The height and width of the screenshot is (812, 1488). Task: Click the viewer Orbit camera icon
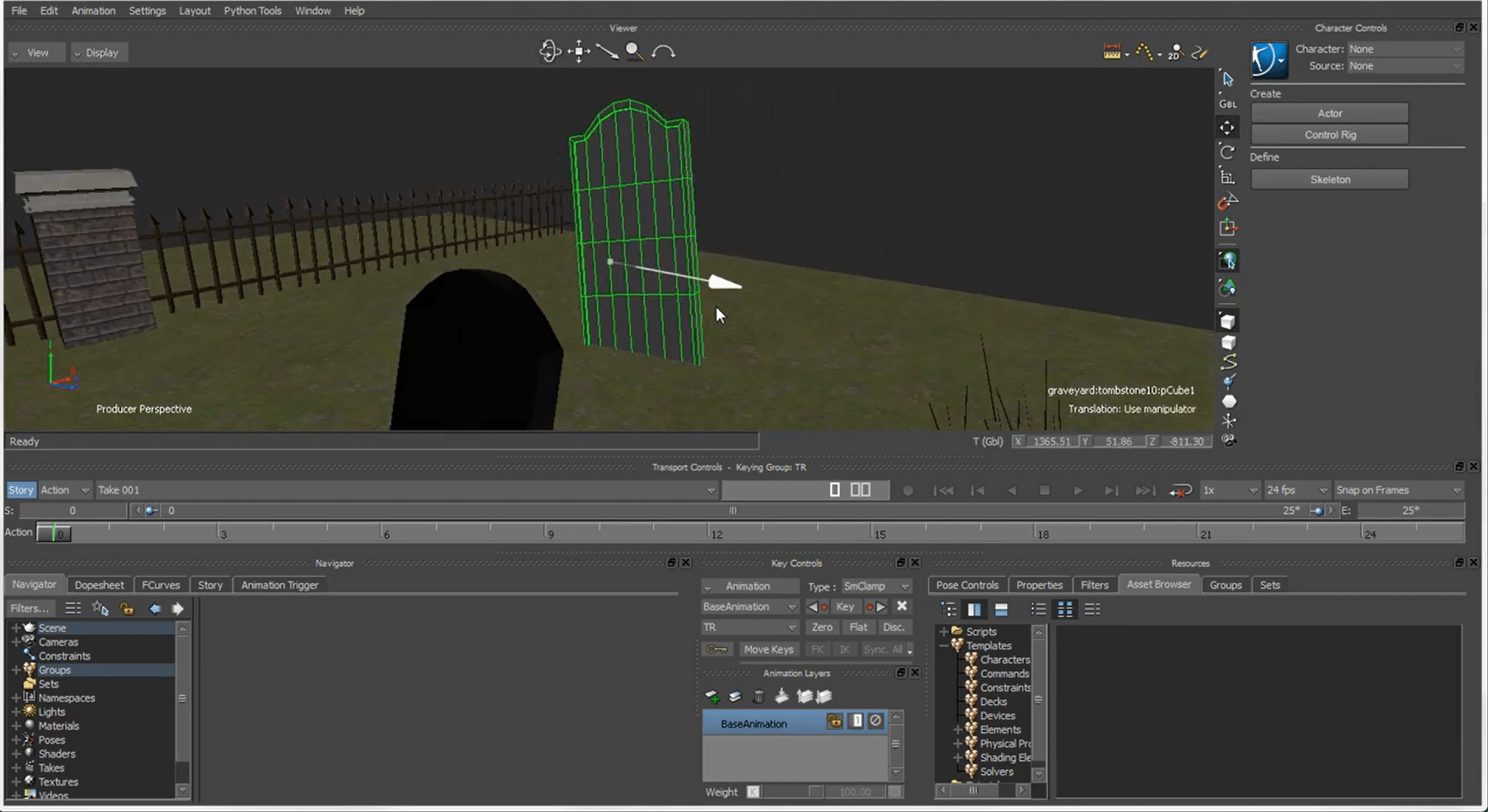pos(549,52)
